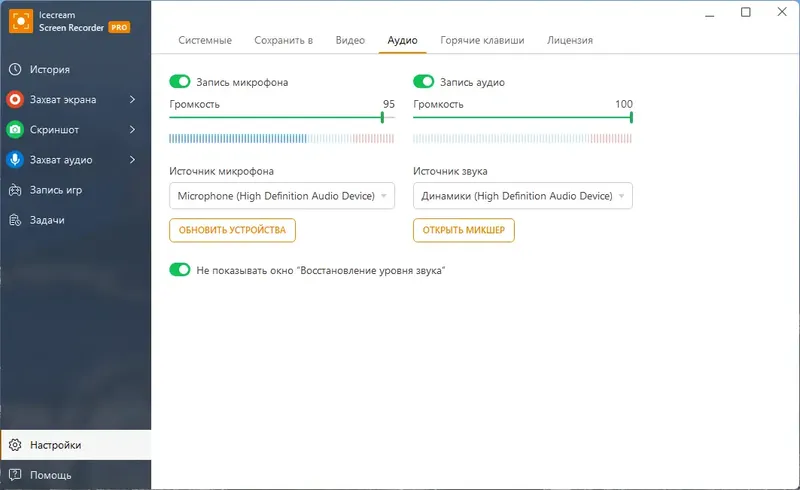The image size is (800, 490).
Task: Click the green Screenshot camera icon
Action: pos(15,130)
